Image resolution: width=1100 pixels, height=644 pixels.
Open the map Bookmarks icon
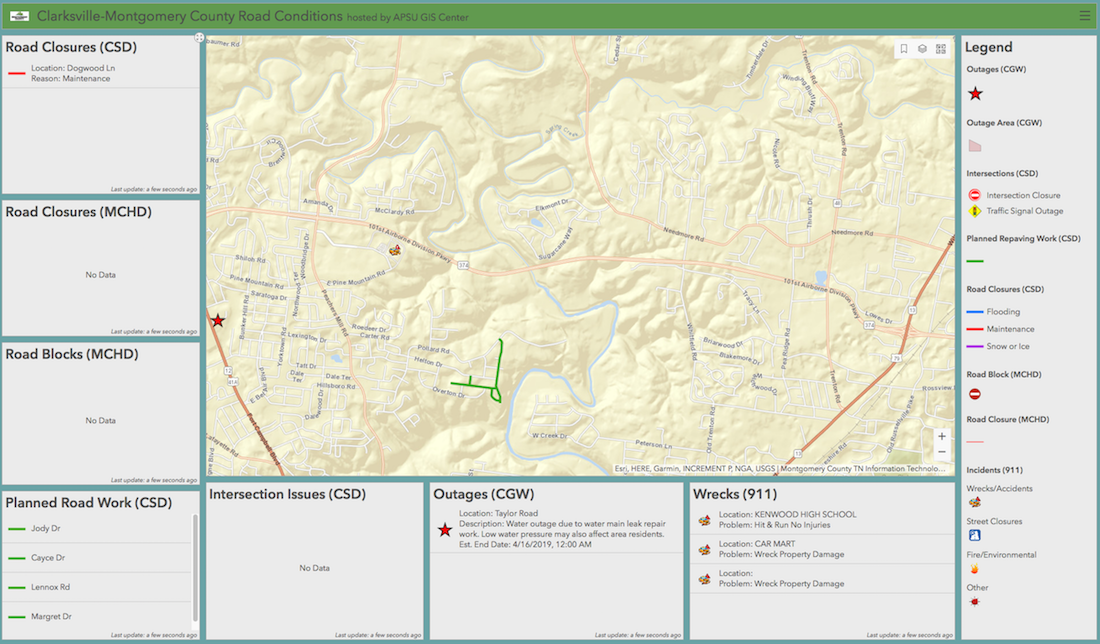pos(904,48)
